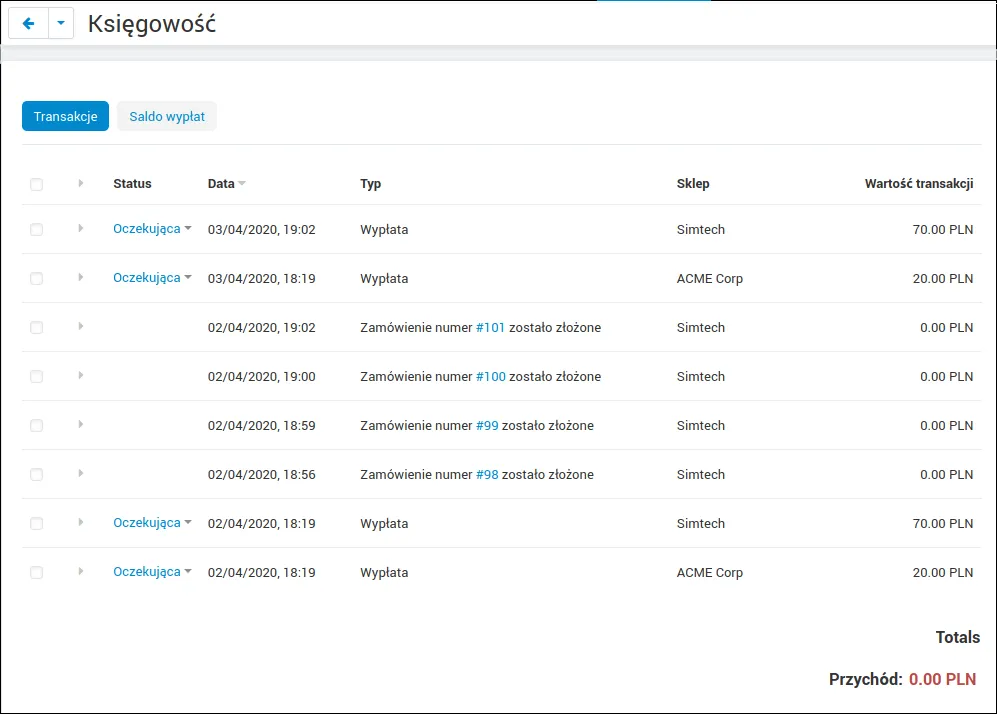997x714 pixels.
Task: Click the Księgowość page title
Action: tap(152, 24)
